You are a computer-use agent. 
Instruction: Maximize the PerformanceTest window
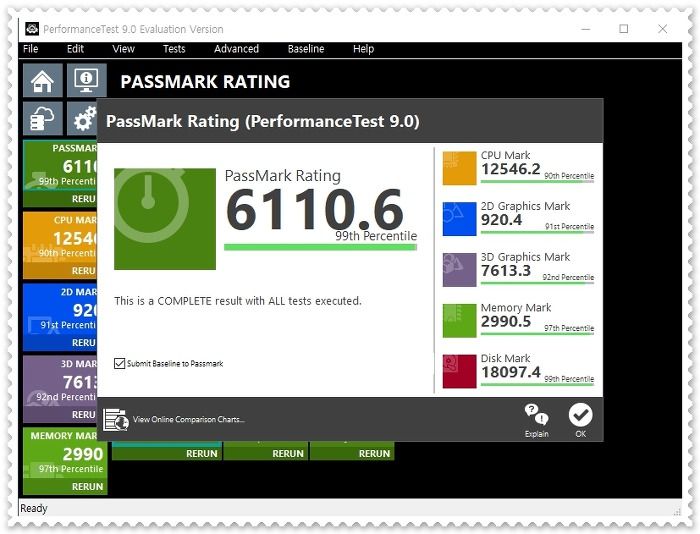[x=624, y=29]
